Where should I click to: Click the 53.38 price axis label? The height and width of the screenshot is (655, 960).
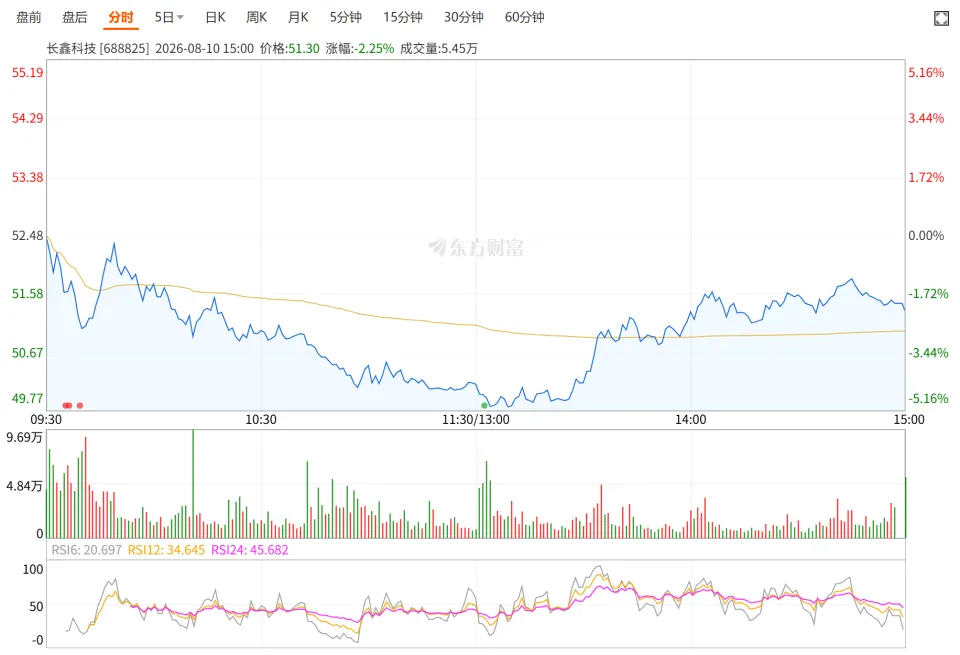(x=28, y=178)
